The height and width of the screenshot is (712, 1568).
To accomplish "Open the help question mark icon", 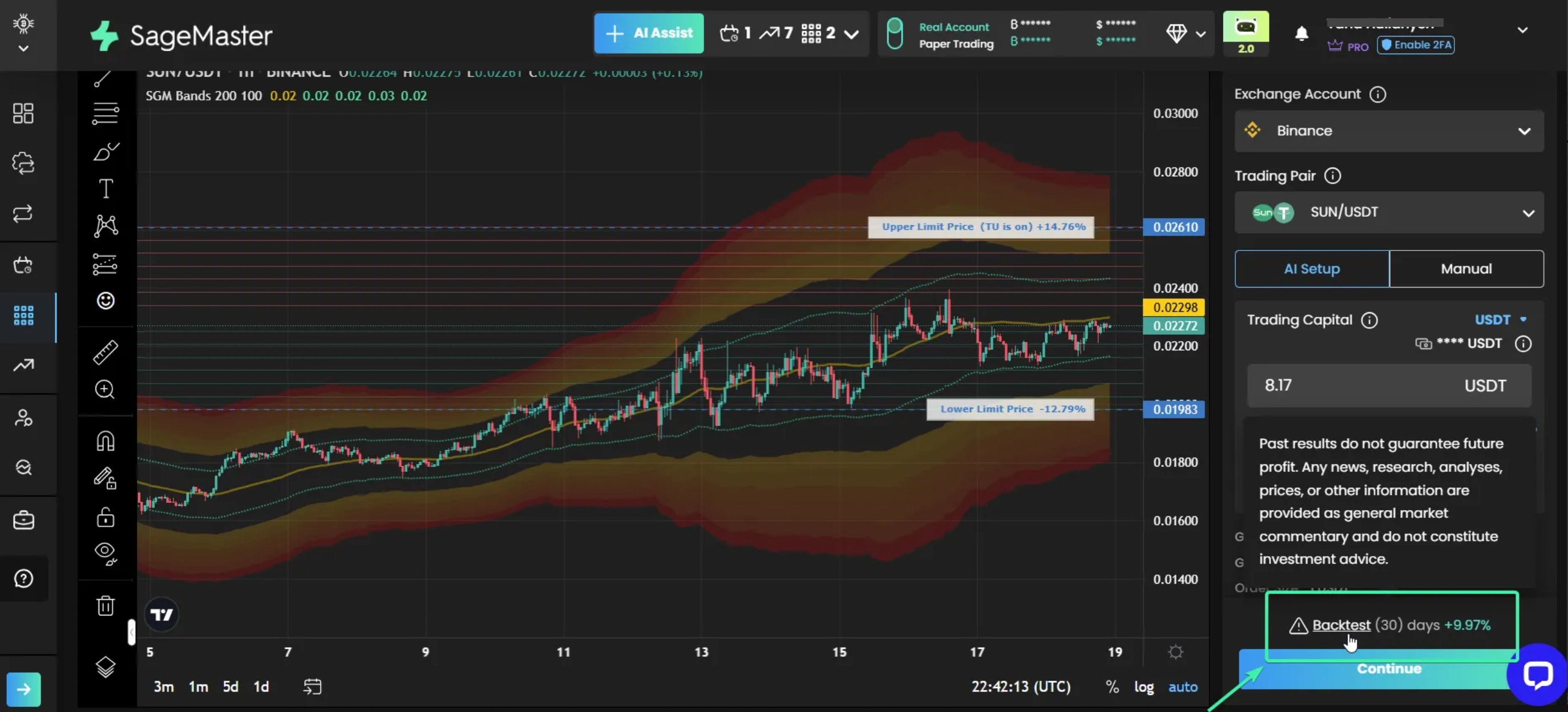I will coord(23,578).
